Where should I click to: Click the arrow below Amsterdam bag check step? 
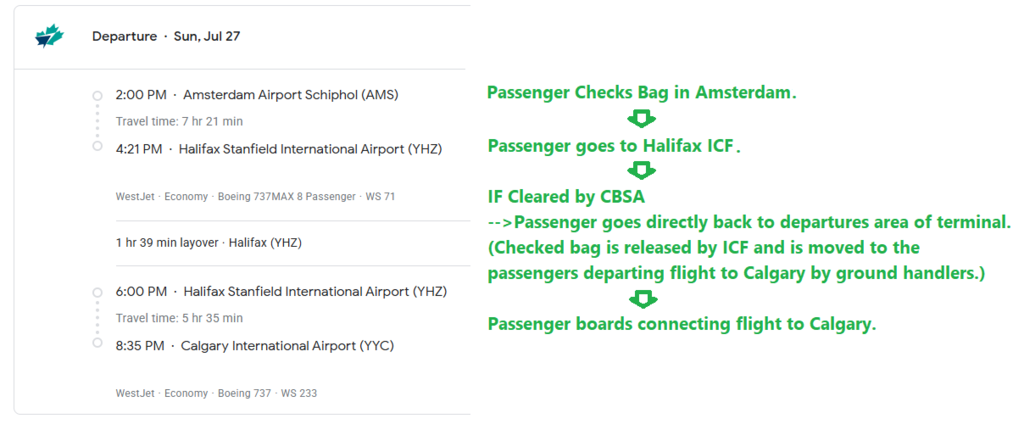tap(642, 120)
